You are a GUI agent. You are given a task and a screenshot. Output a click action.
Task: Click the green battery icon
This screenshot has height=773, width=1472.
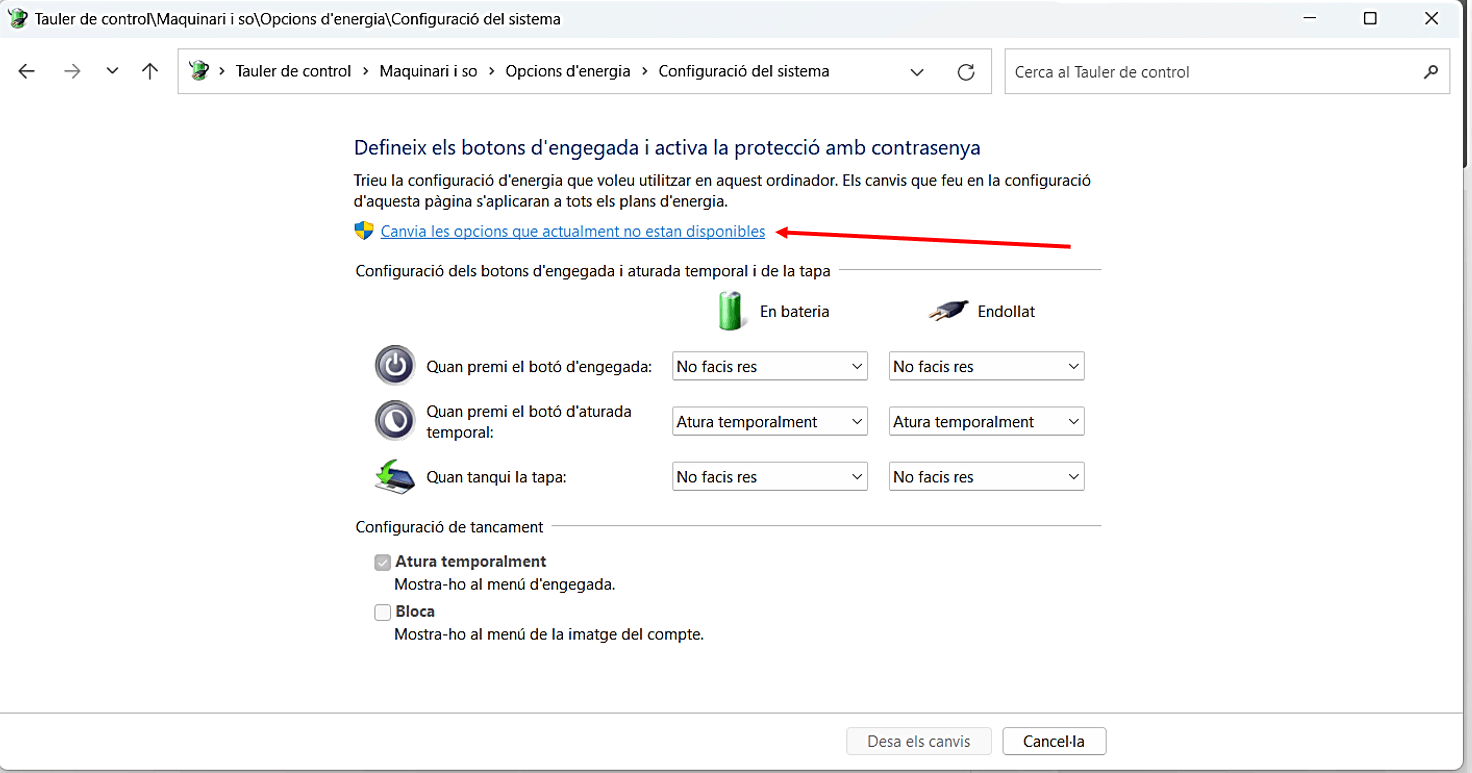[732, 311]
